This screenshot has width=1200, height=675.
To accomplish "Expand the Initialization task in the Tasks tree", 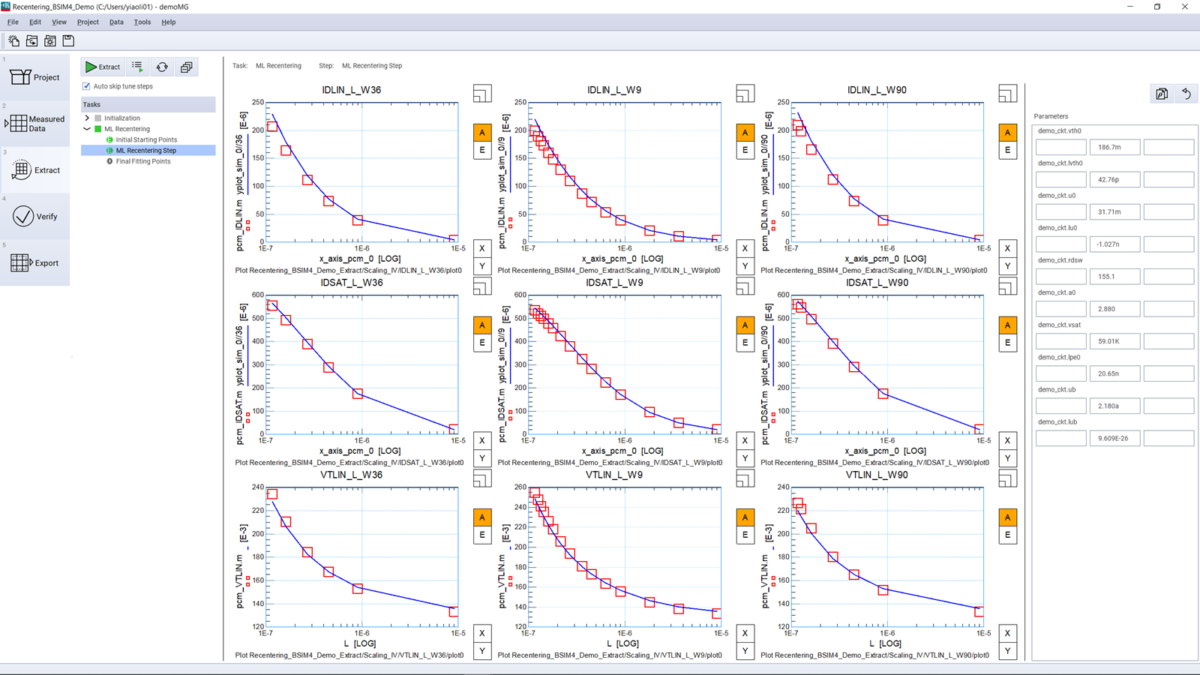I will tap(87, 117).
